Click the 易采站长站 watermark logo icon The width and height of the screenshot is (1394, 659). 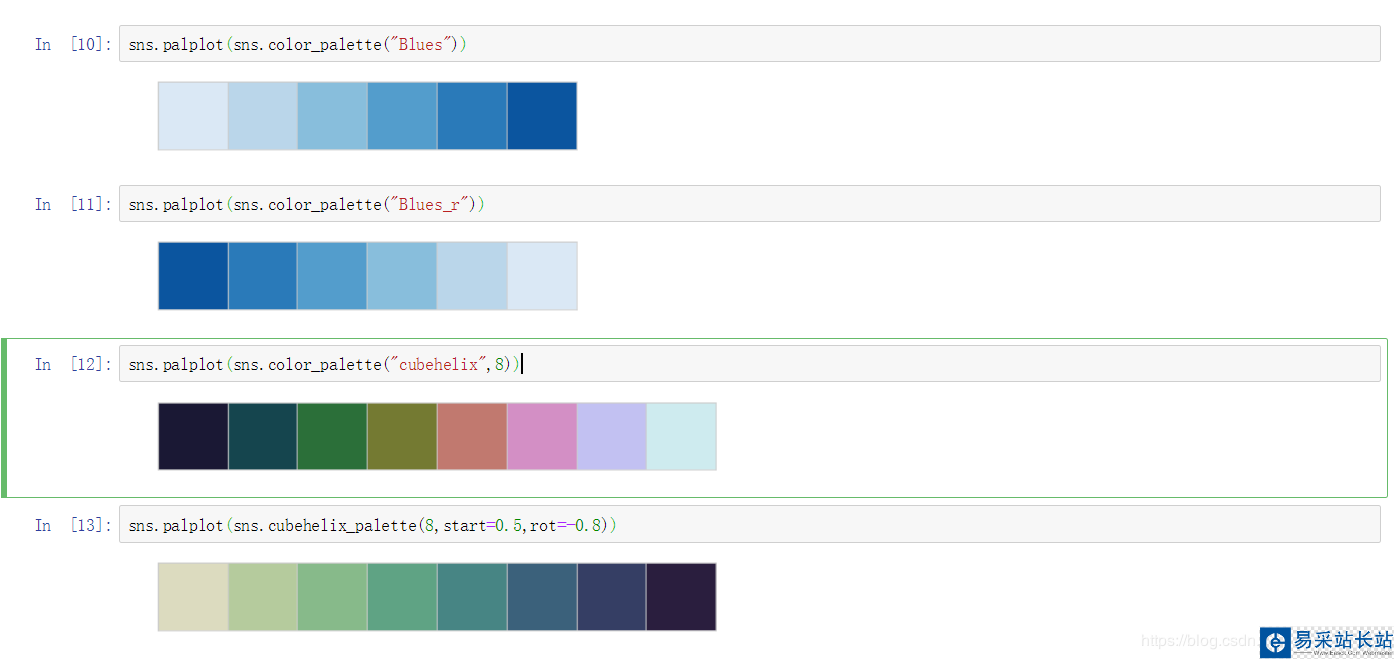coord(1275,642)
